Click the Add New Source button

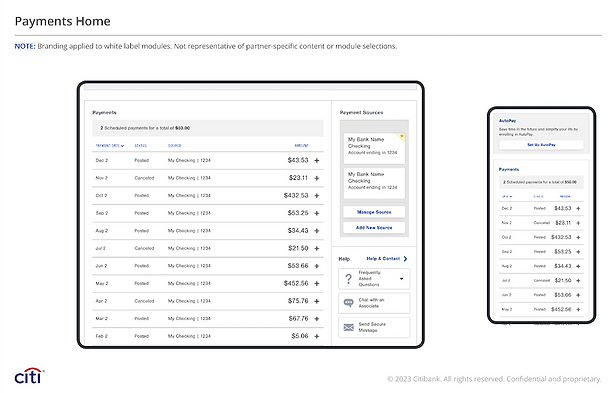[374, 228]
